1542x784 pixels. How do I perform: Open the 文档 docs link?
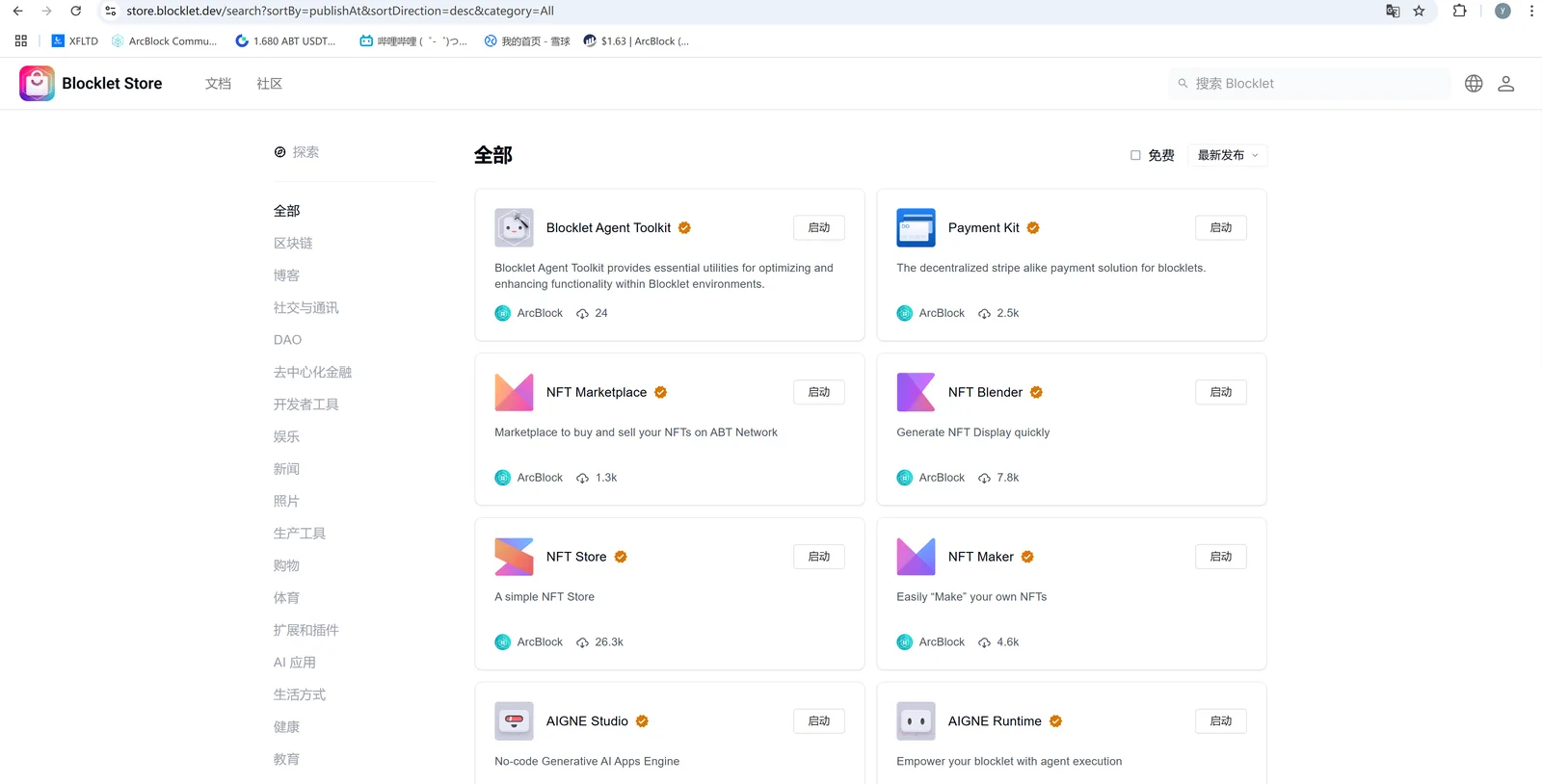(218, 84)
